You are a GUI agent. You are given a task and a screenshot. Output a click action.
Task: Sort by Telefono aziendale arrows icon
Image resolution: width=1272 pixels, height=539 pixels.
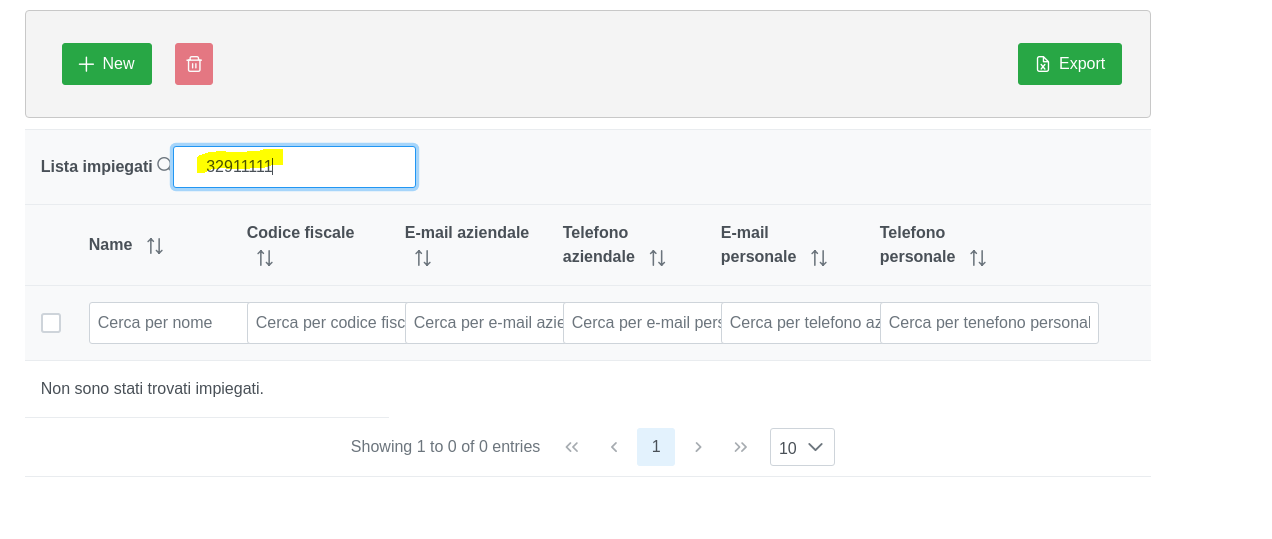point(657,258)
